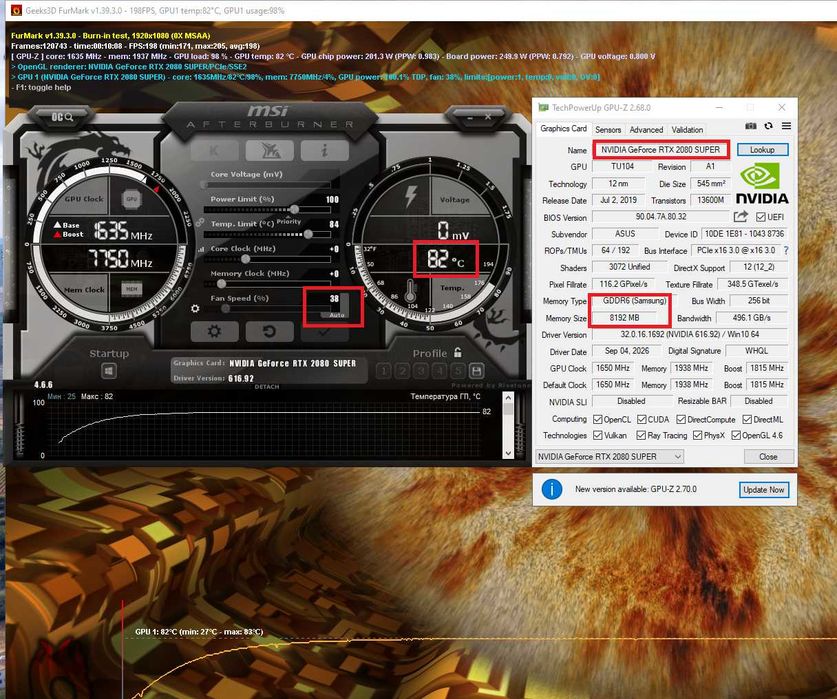Toggle PhysX checkbox
Screen dimensions: 837x699
[697, 435]
